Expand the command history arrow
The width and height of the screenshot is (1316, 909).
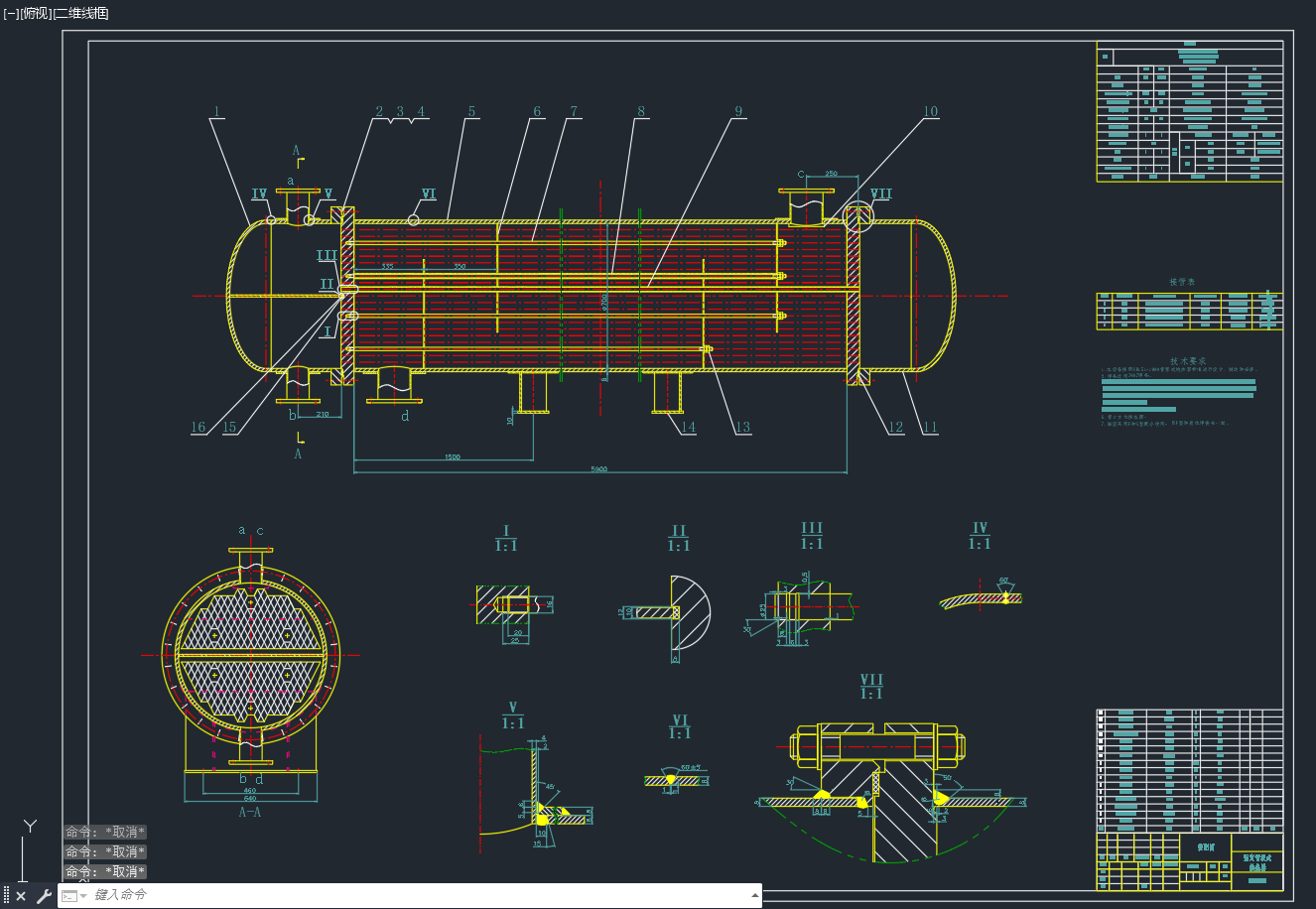tap(755, 895)
